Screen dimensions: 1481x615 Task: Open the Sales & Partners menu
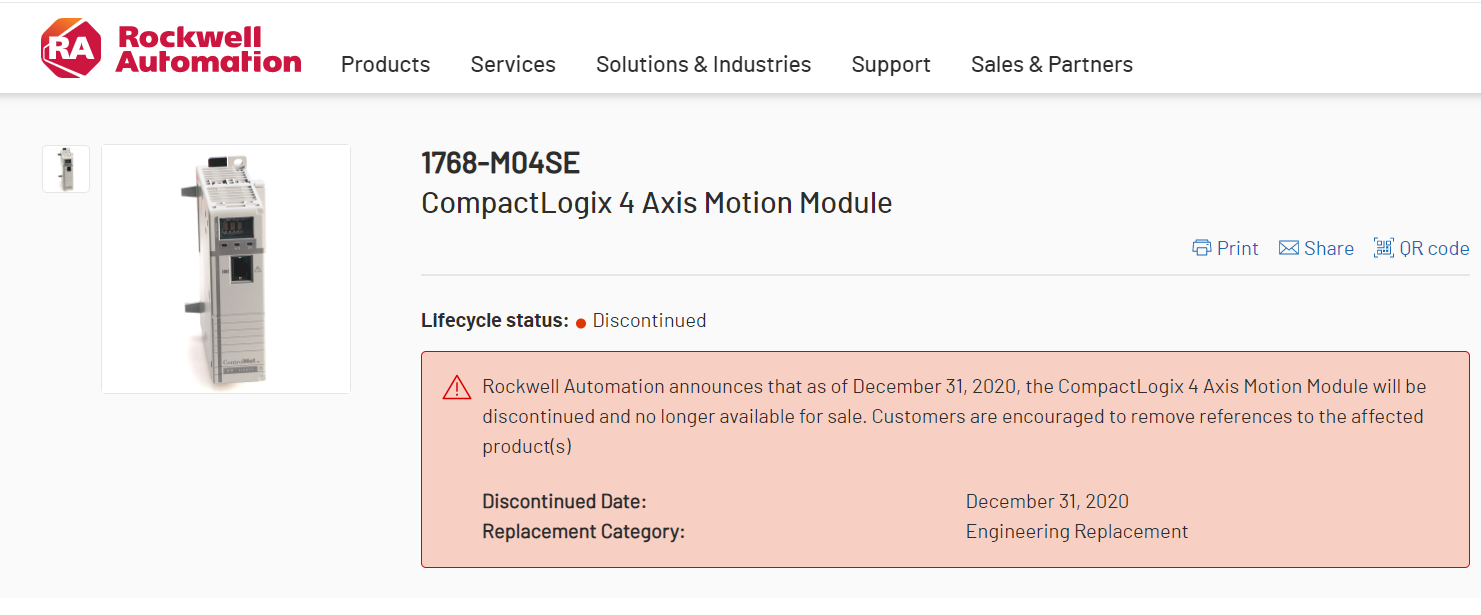(x=1051, y=65)
